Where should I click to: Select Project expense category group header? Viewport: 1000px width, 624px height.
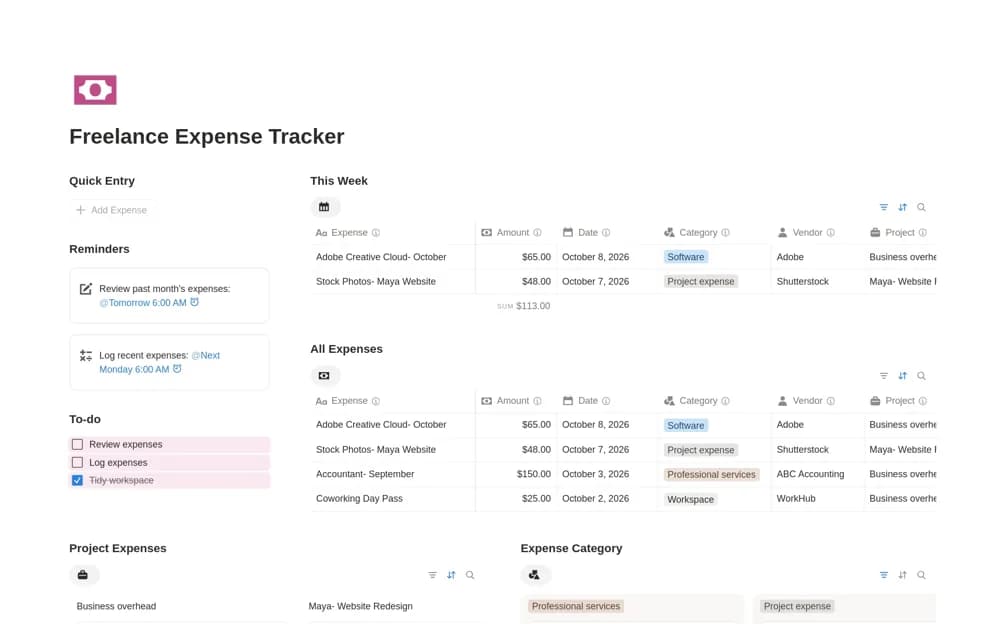click(797, 606)
